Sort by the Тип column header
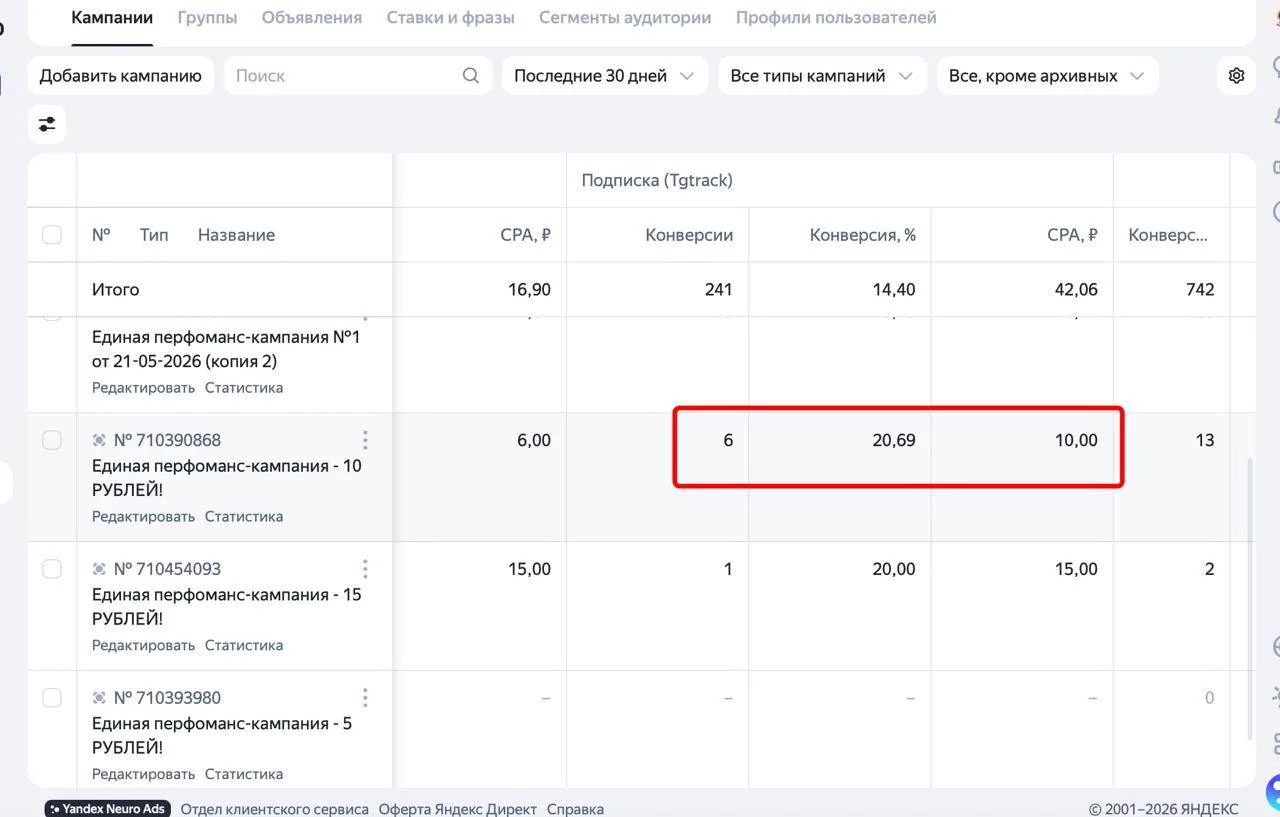1280x817 pixels. 154,235
